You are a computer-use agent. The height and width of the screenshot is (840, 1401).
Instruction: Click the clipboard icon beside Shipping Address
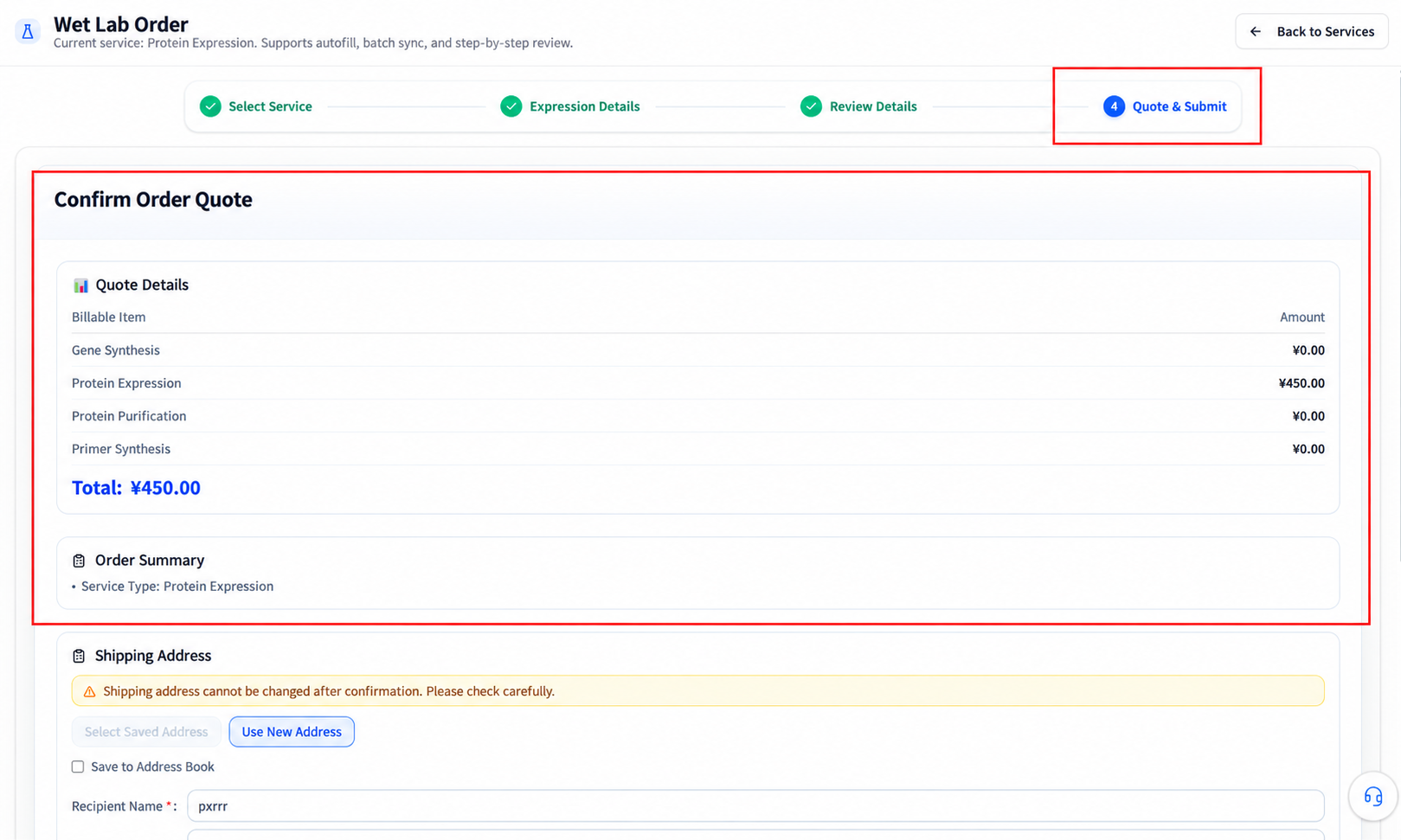click(x=79, y=656)
